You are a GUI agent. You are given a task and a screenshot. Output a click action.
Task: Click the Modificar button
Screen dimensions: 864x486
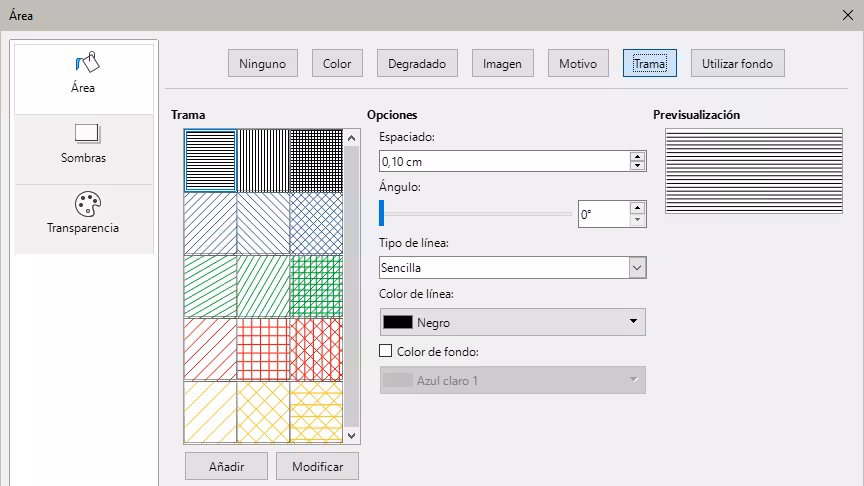pyautogui.click(x=317, y=466)
